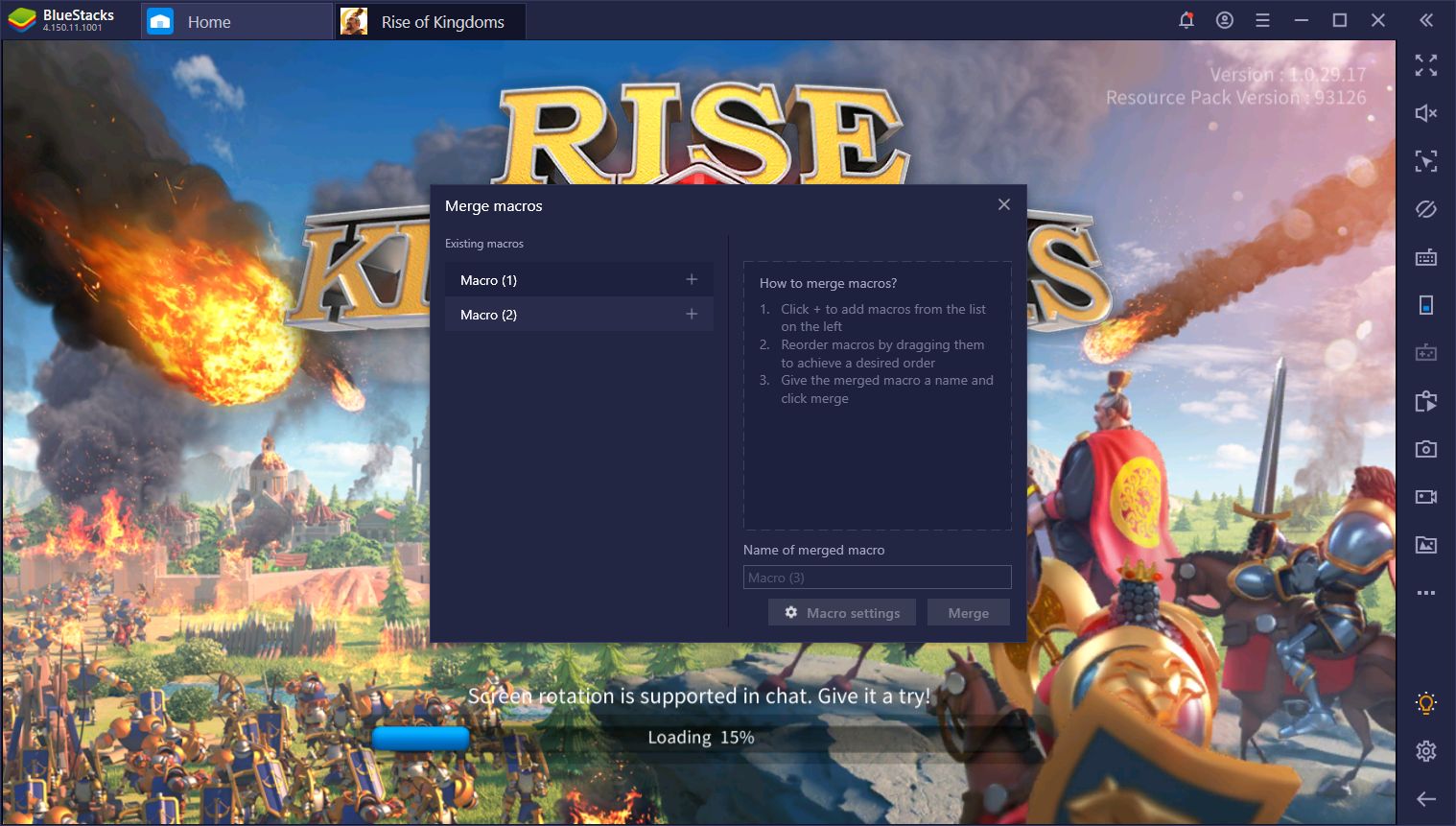Image resolution: width=1456 pixels, height=826 pixels.
Task: Switch to the Rise of Kingdoms tab
Action: pos(430,21)
